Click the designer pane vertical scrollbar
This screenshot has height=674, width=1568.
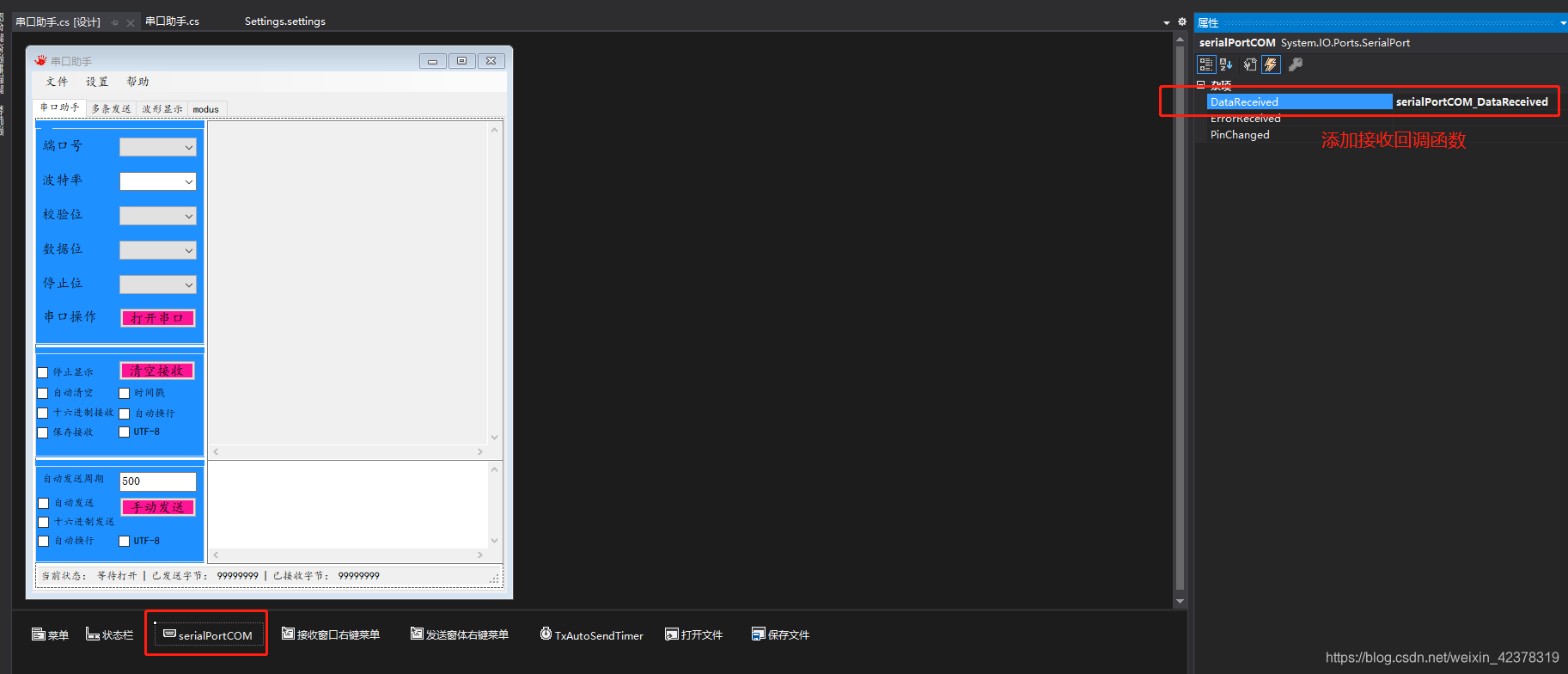click(1180, 321)
